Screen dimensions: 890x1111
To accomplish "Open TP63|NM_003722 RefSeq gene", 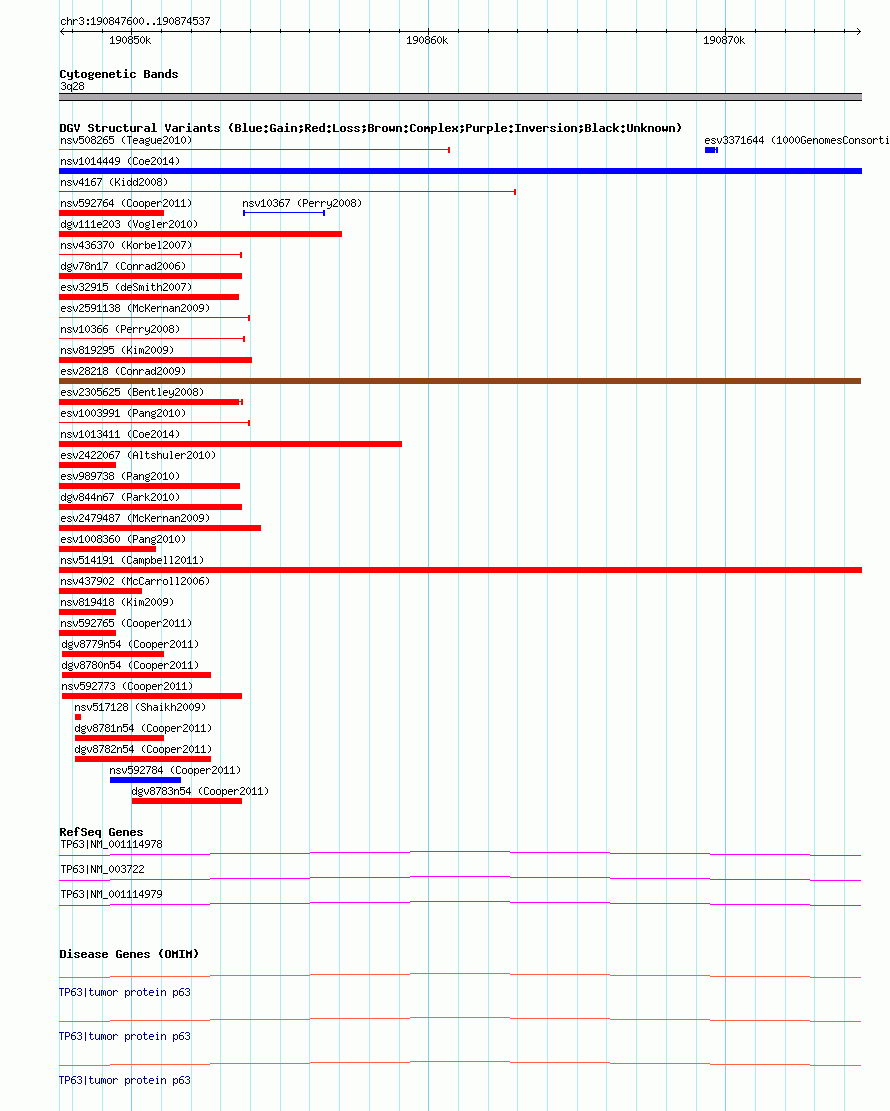I will (102, 869).
